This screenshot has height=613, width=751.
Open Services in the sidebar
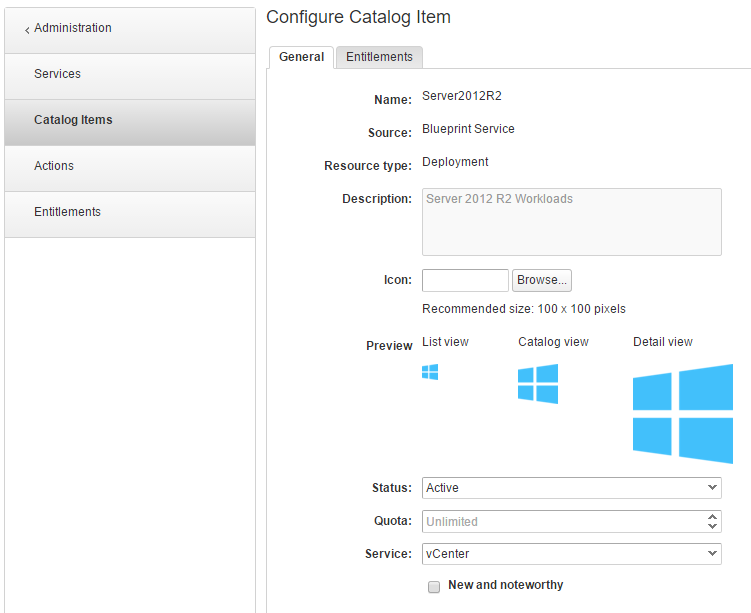point(57,74)
